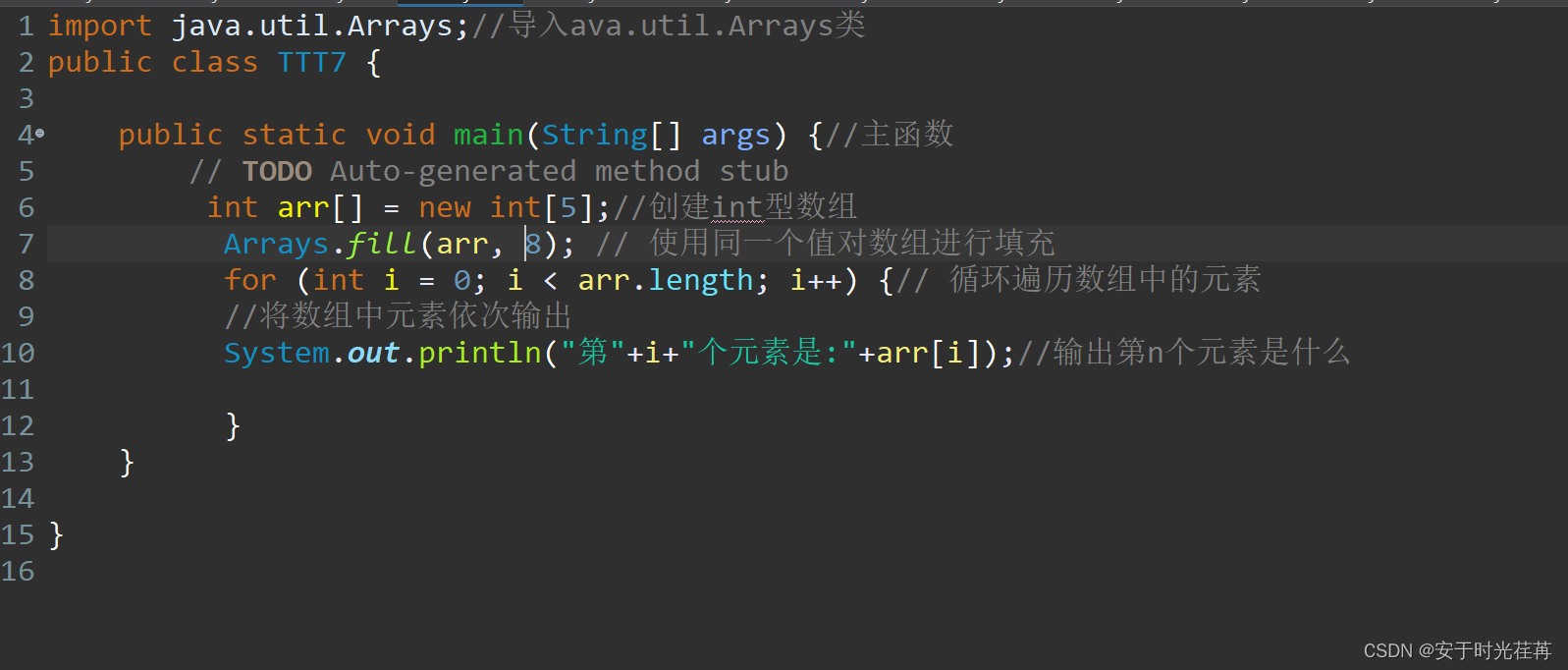Click the comment '//将数组中元素依次输出' on line 9
This screenshot has height=670, width=1568.
pyautogui.click(x=398, y=315)
